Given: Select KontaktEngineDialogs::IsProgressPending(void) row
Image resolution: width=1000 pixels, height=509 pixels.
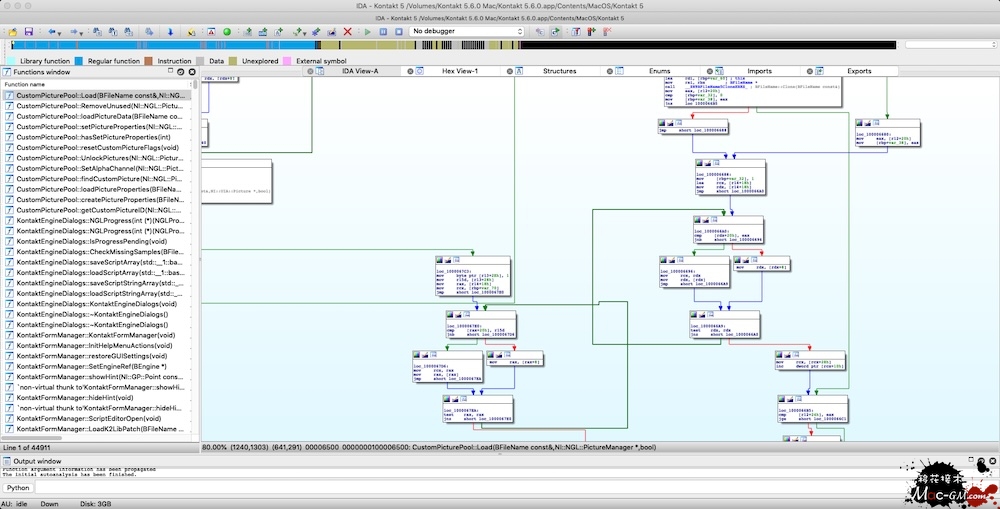Looking at the screenshot, I should pyautogui.click(x=96, y=241).
